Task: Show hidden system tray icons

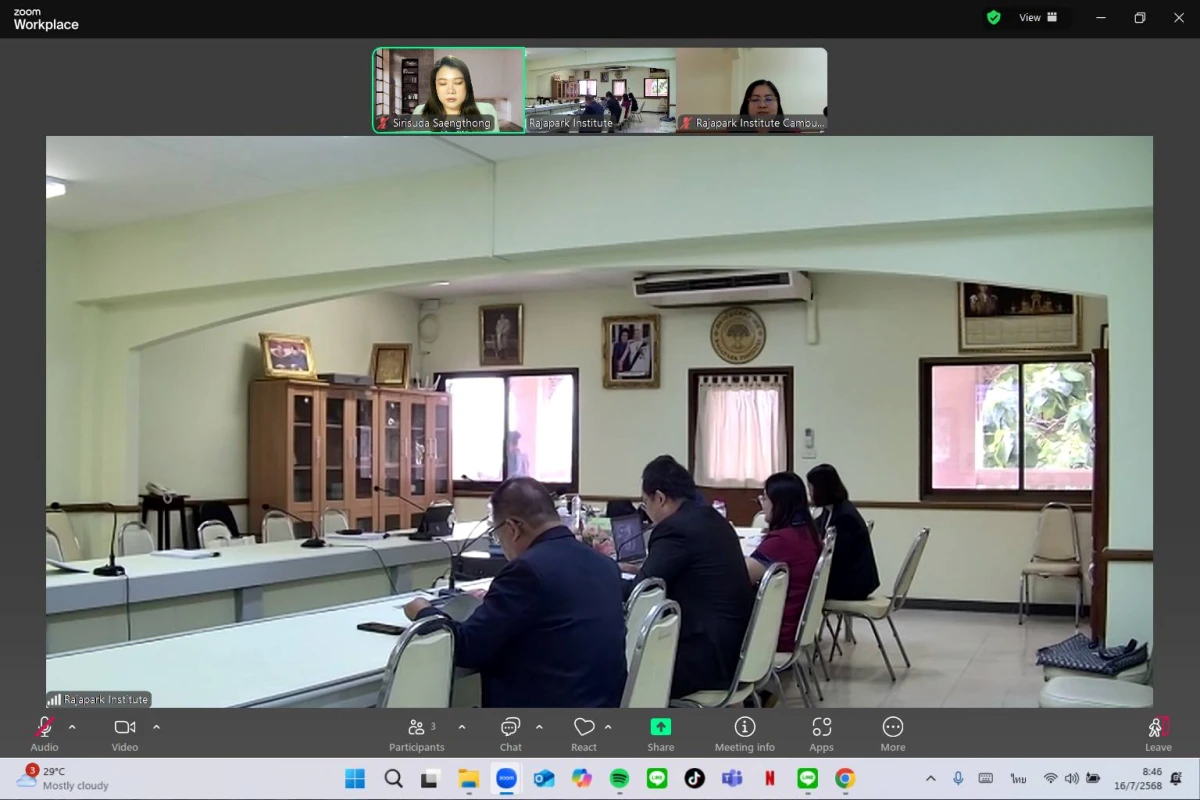Action: tap(930, 778)
